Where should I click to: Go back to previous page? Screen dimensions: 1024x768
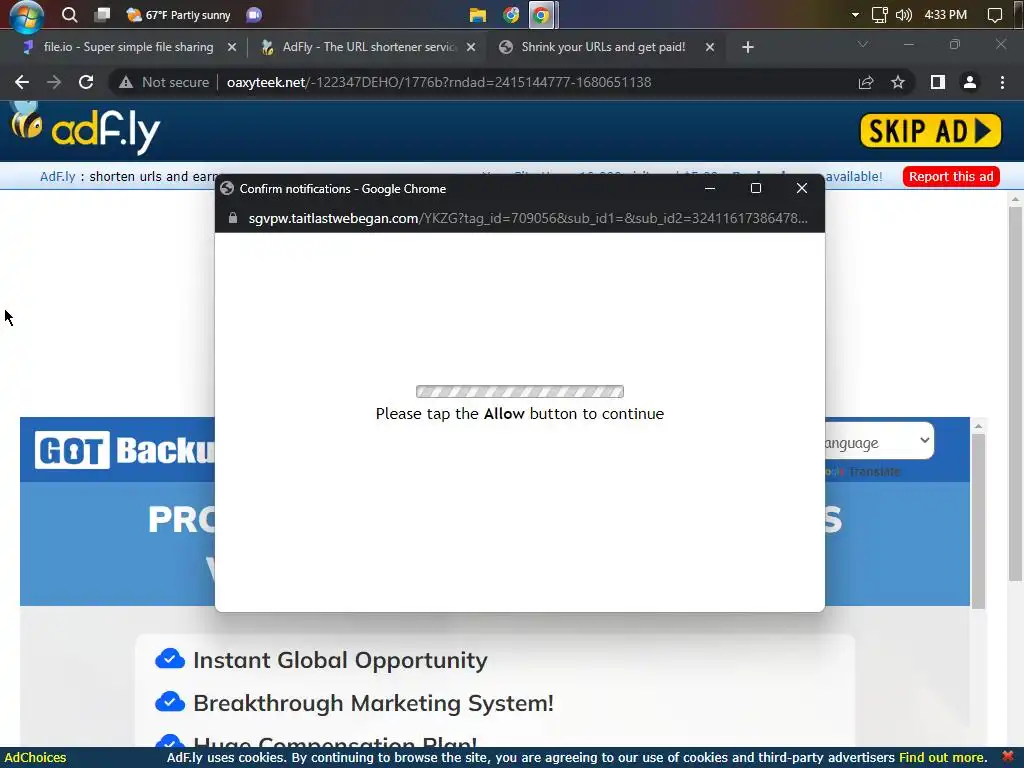click(22, 82)
